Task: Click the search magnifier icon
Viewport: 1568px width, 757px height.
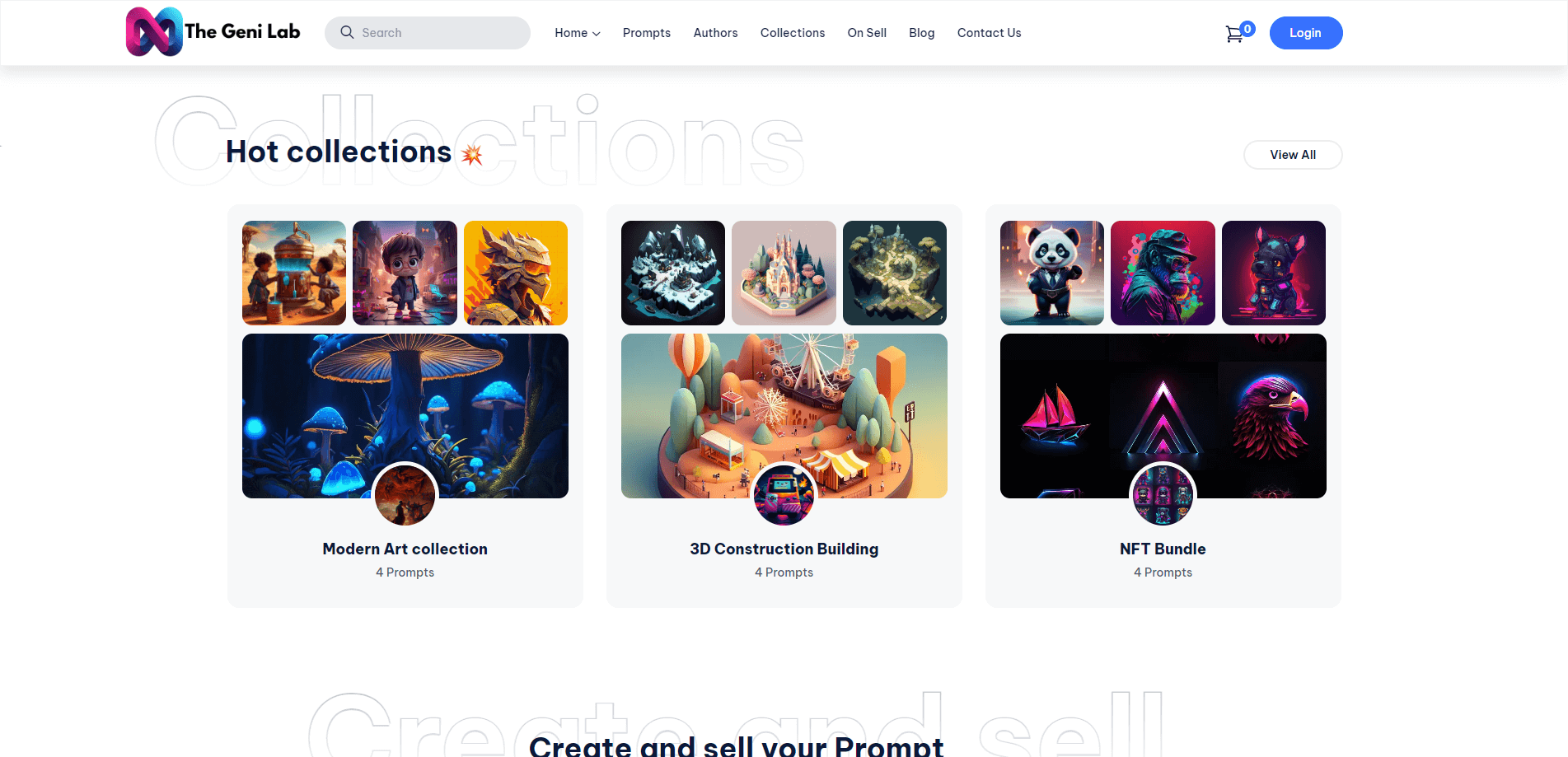Action: coord(347,32)
